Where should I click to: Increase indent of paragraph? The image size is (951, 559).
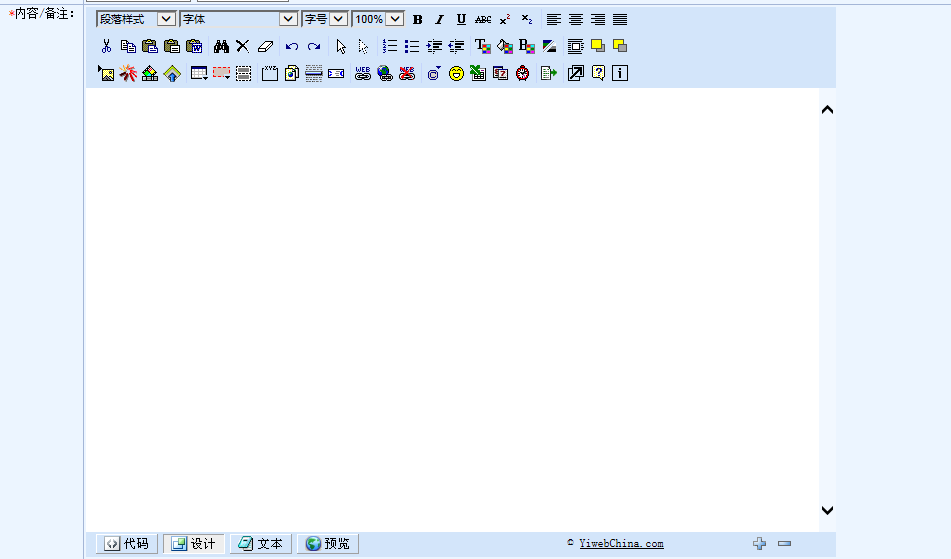(434, 46)
